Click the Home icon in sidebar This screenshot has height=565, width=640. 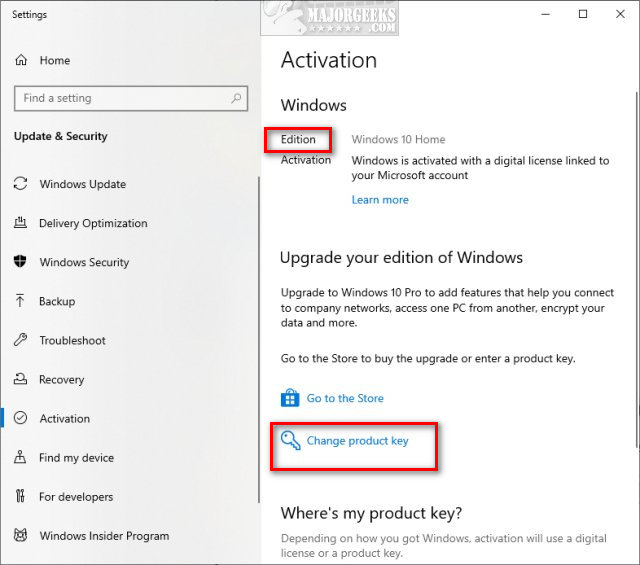point(21,61)
